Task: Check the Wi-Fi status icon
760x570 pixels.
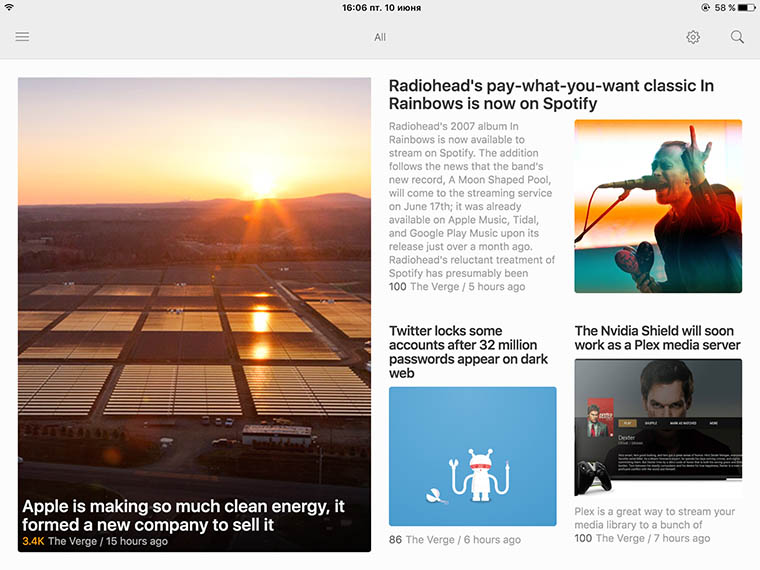Action: tap(9, 7)
